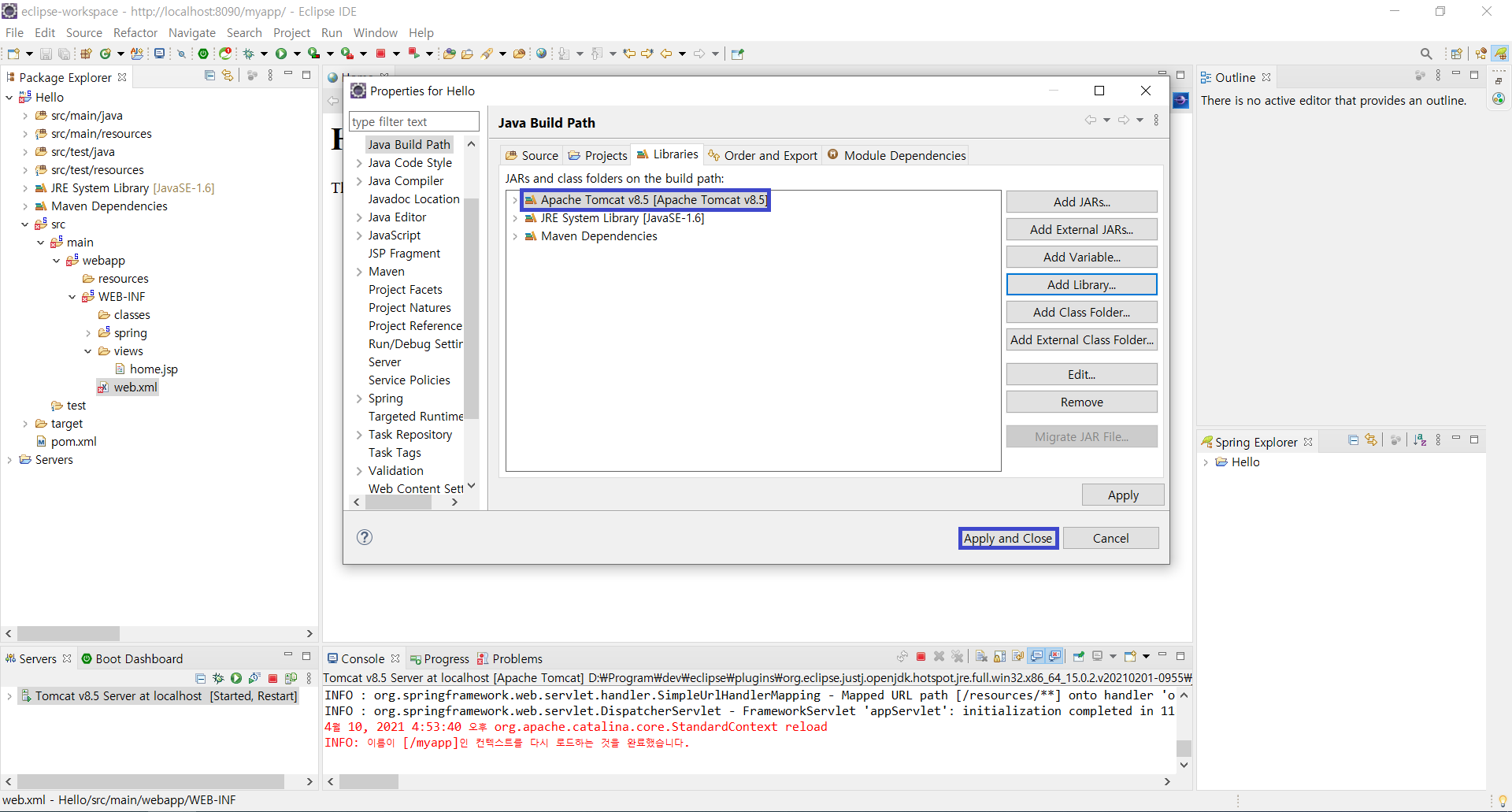Switch to the Module Dependencies tab
This screenshot has height=812, width=1512.
896,155
